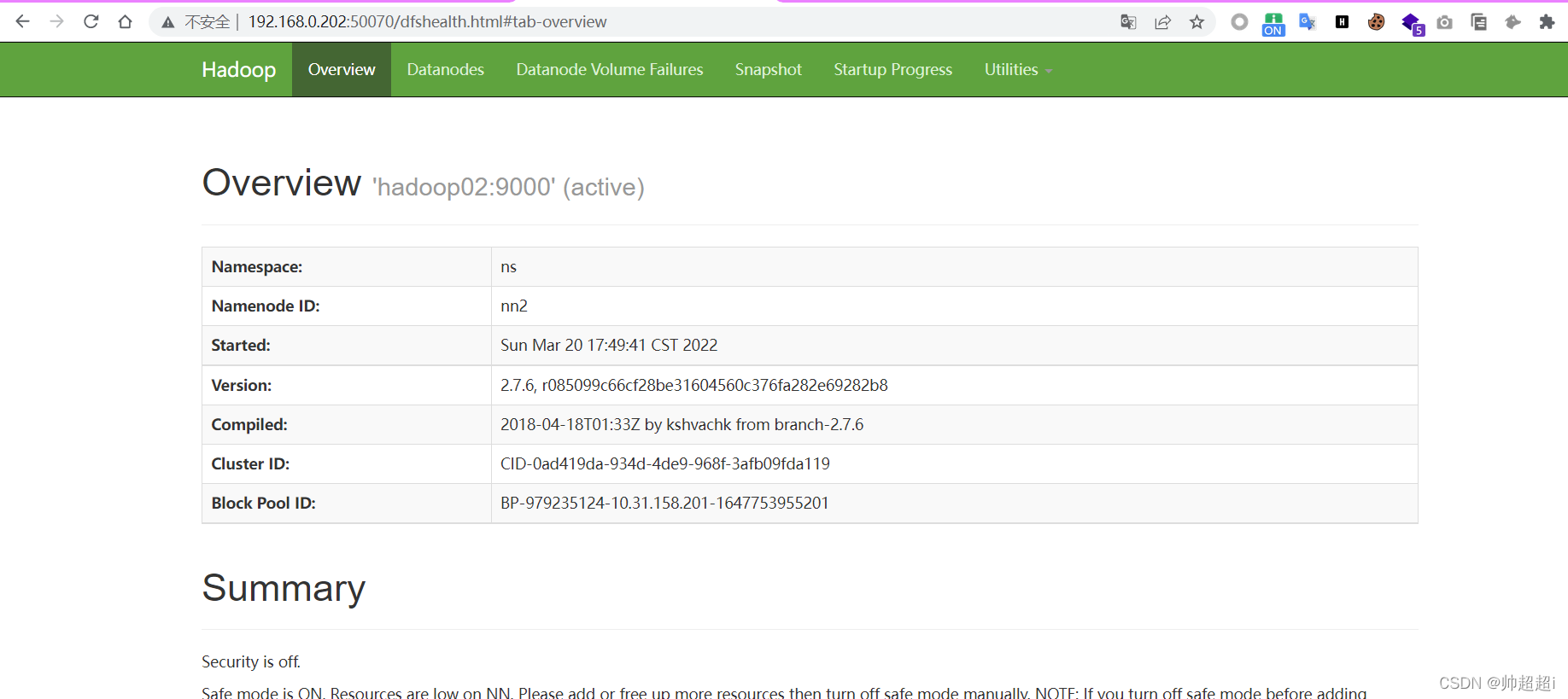Screen dimensions: 1568x699
Task: Open the cookie extension icon
Action: [1376, 22]
